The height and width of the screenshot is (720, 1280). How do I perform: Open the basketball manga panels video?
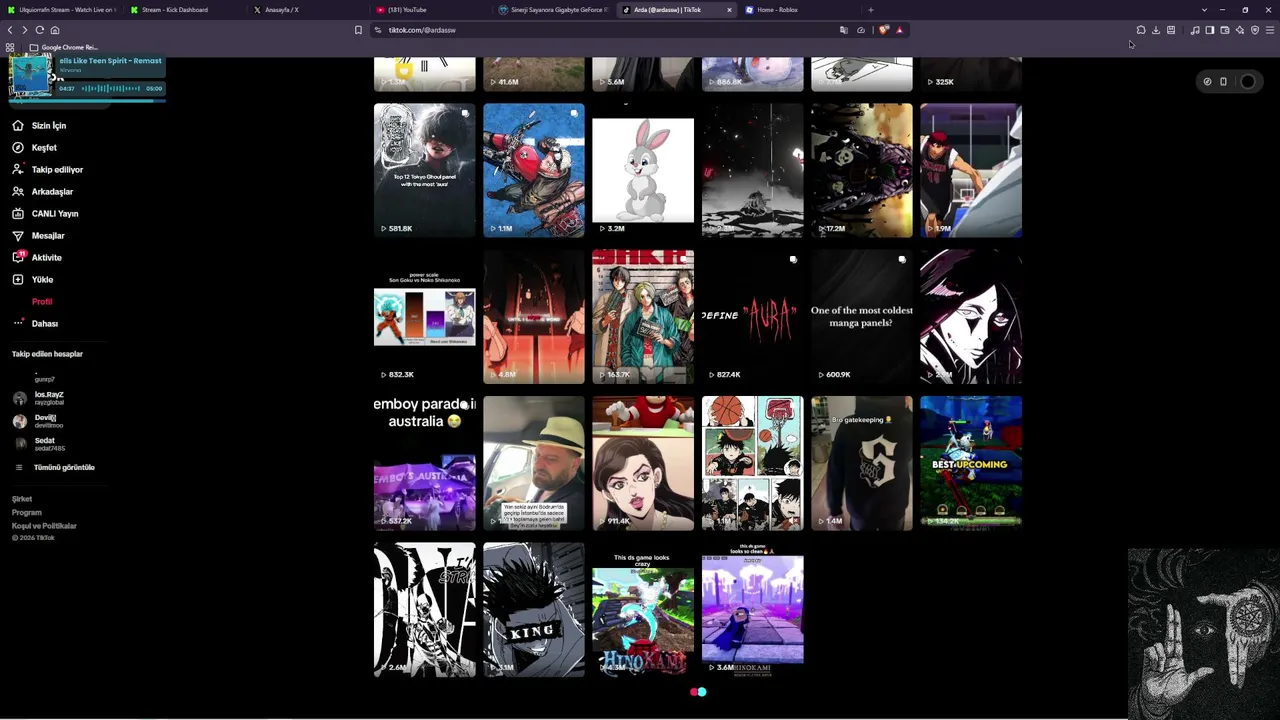click(752, 463)
